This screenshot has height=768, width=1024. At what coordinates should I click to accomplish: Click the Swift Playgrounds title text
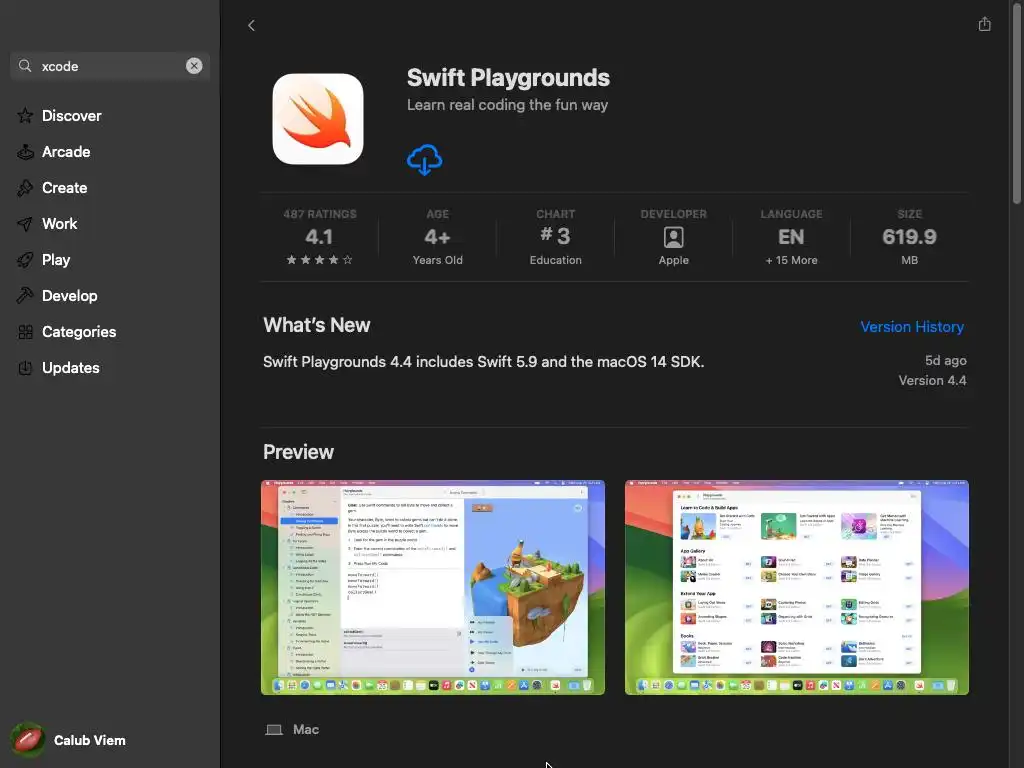(508, 78)
